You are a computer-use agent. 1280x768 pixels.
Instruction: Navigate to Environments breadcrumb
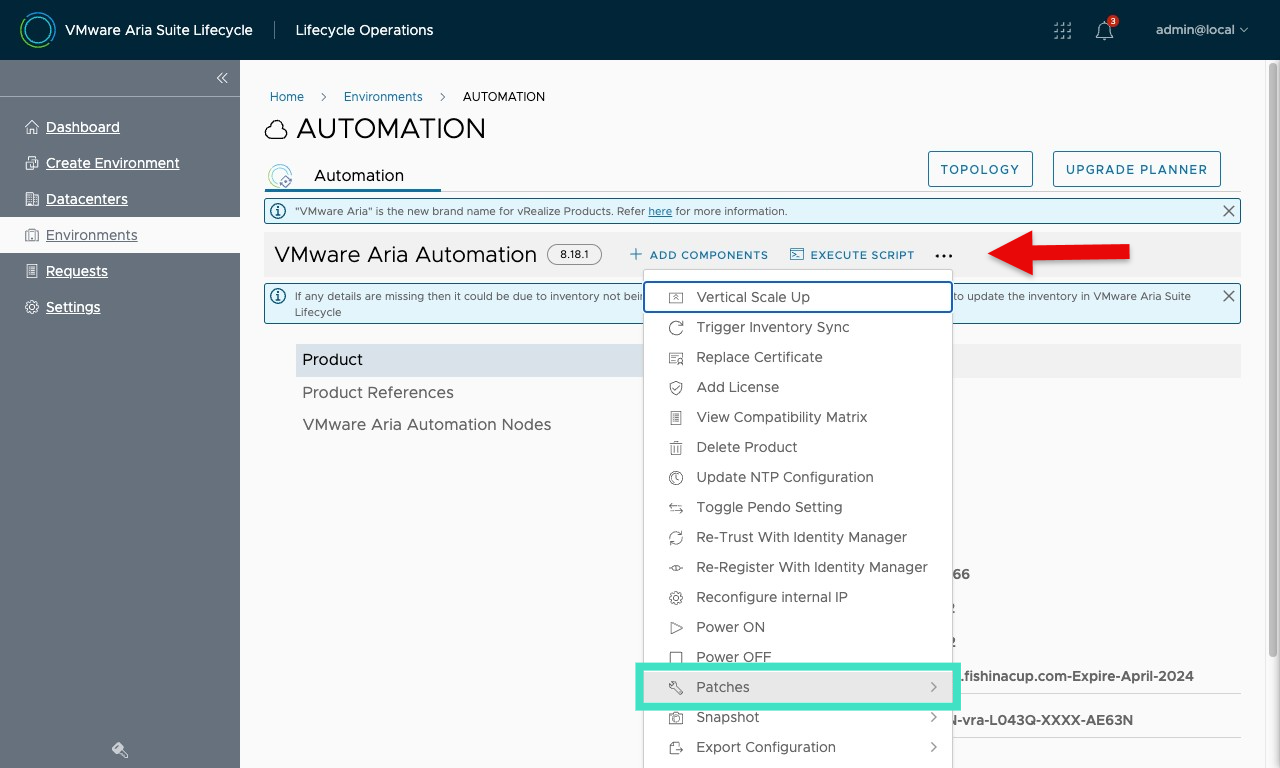[x=383, y=97]
